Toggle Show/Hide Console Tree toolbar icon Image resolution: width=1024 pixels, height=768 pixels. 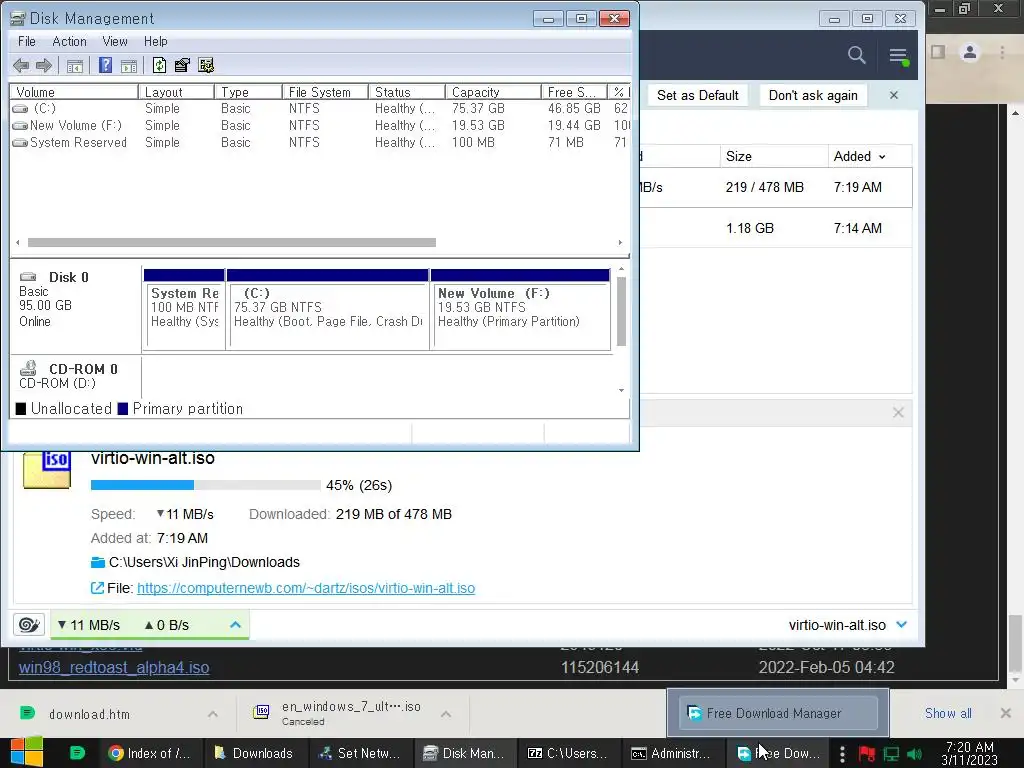click(75, 65)
